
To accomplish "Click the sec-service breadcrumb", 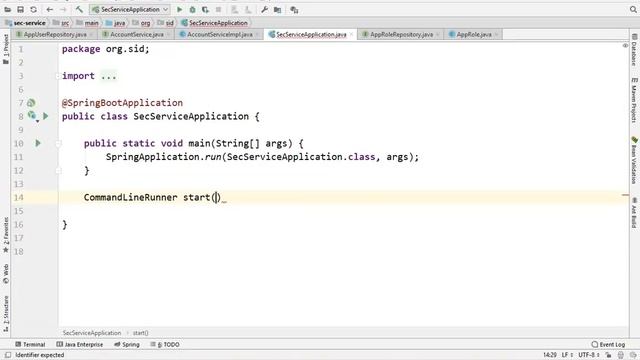I will pos(25,23).
